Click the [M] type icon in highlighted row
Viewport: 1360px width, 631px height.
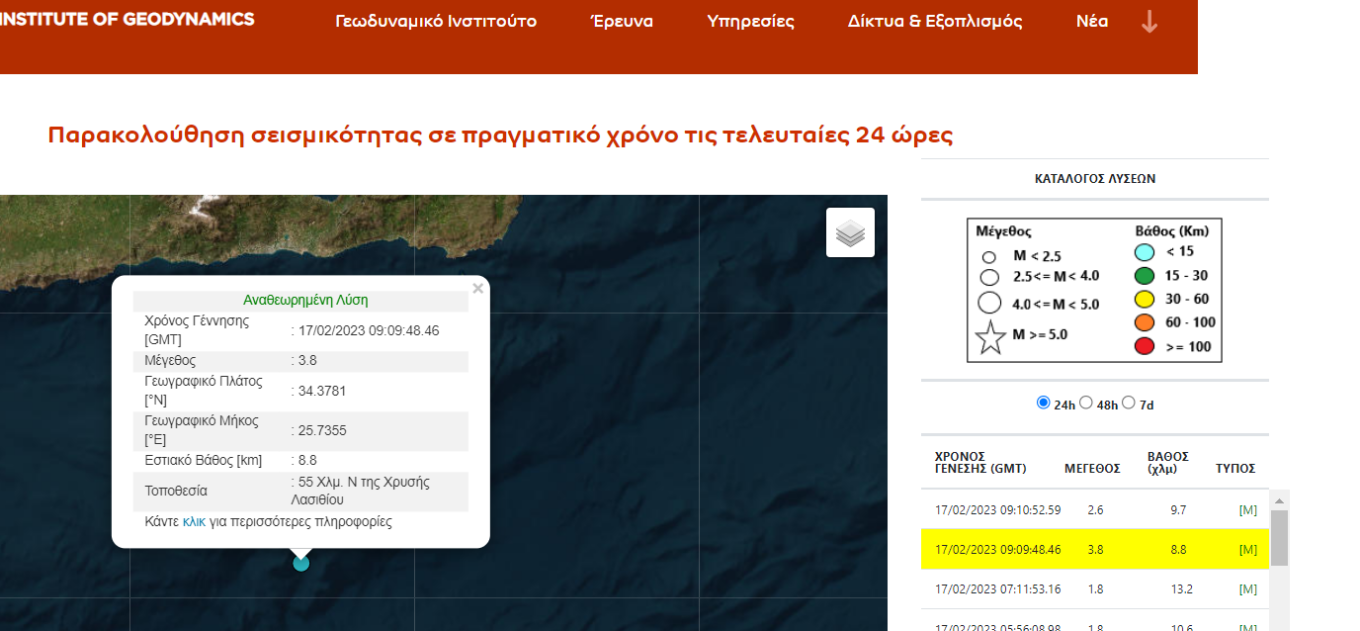(x=1247, y=549)
